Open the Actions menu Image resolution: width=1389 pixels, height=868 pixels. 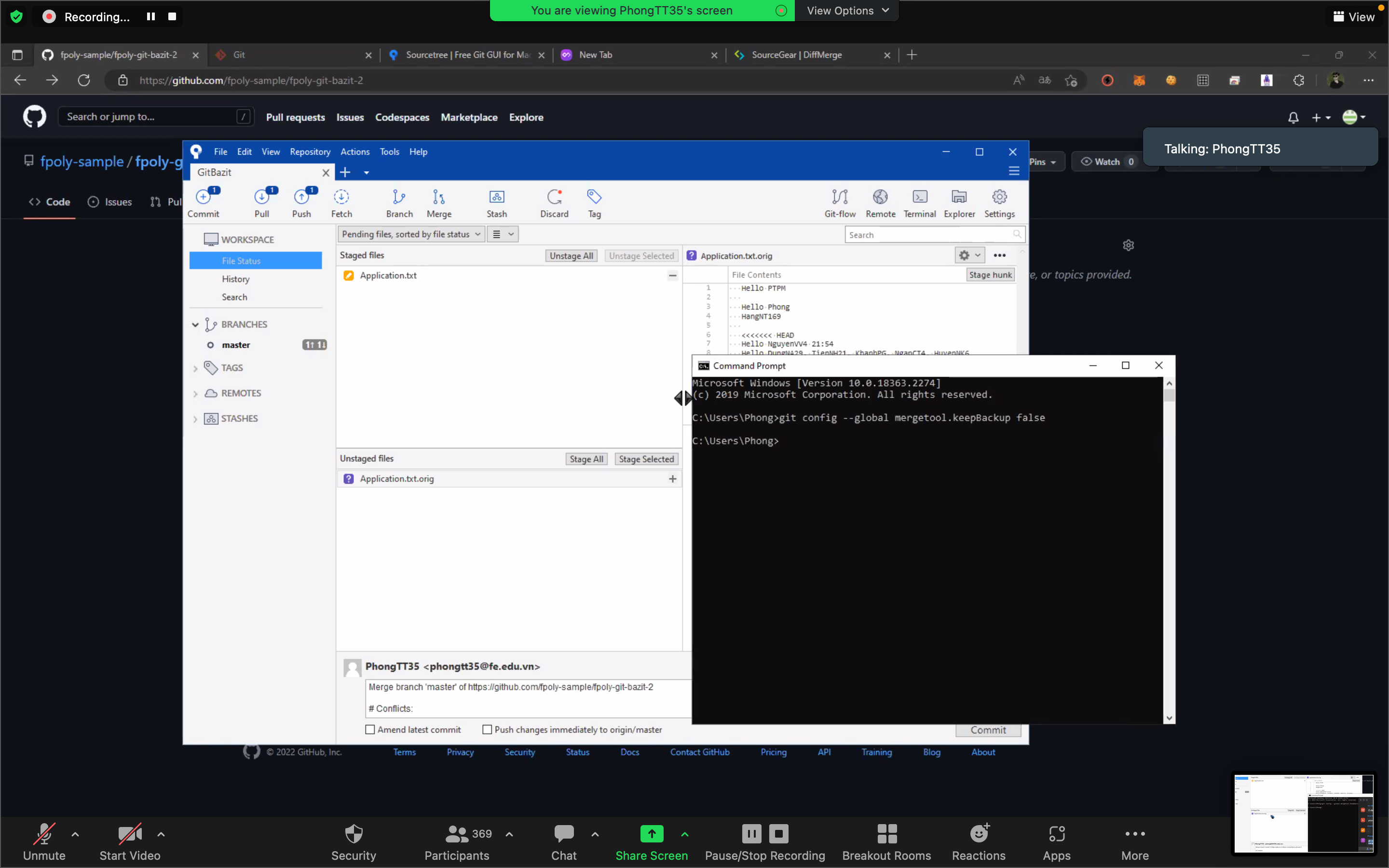tap(354, 151)
